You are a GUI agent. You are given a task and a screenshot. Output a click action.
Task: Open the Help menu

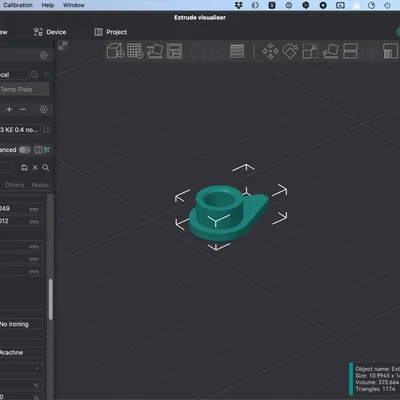point(48,5)
